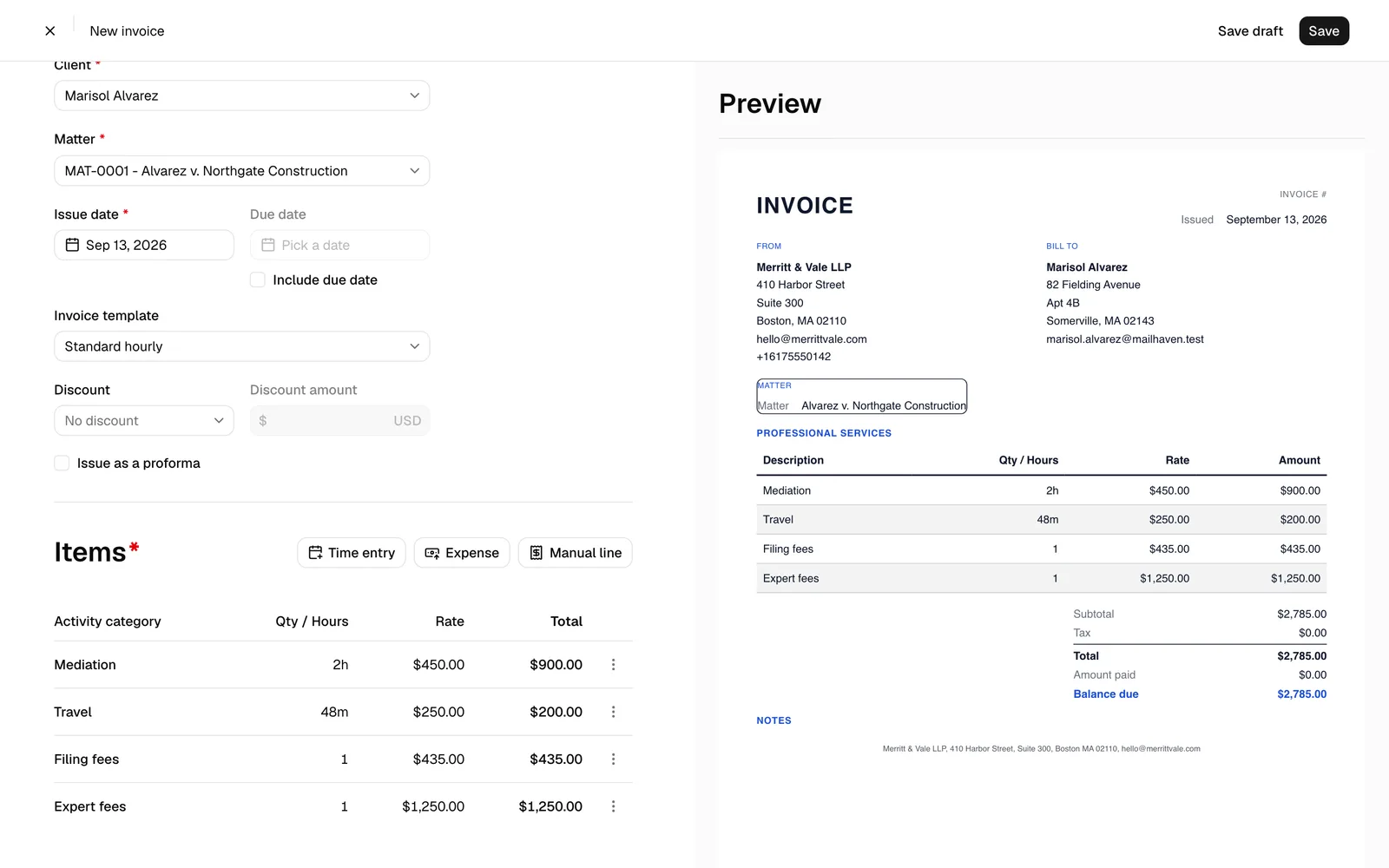Screen dimensions: 1389x868
Task: Open the options menu for Travel row
Action: [613, 712]
